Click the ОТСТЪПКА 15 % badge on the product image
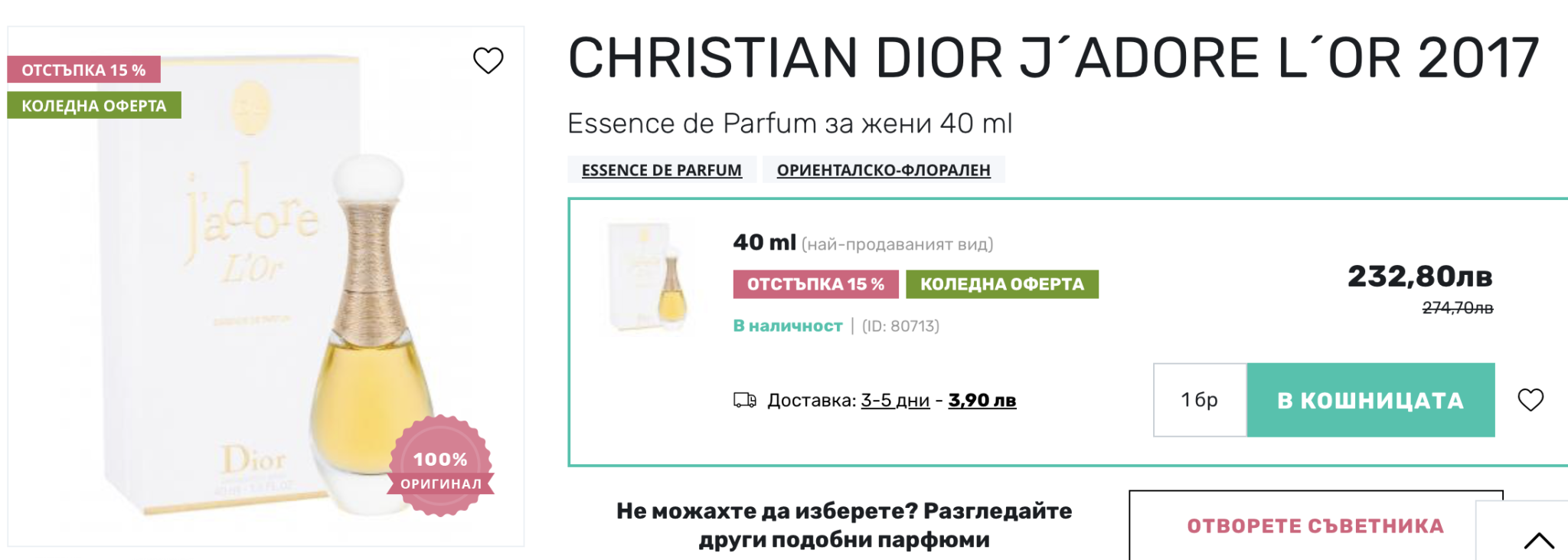Viewport: 1568px width, 560px height. pos(83,70)
